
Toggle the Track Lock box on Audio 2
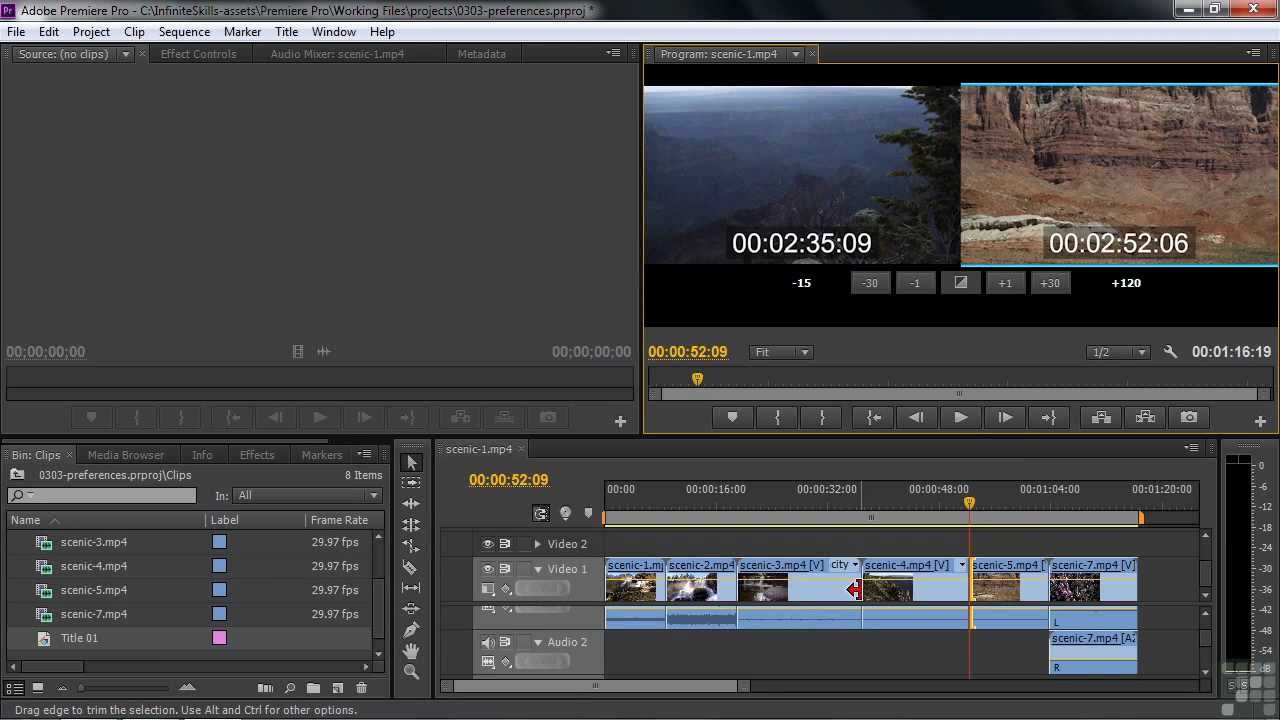pyautogui.click(x=523, y=642)
